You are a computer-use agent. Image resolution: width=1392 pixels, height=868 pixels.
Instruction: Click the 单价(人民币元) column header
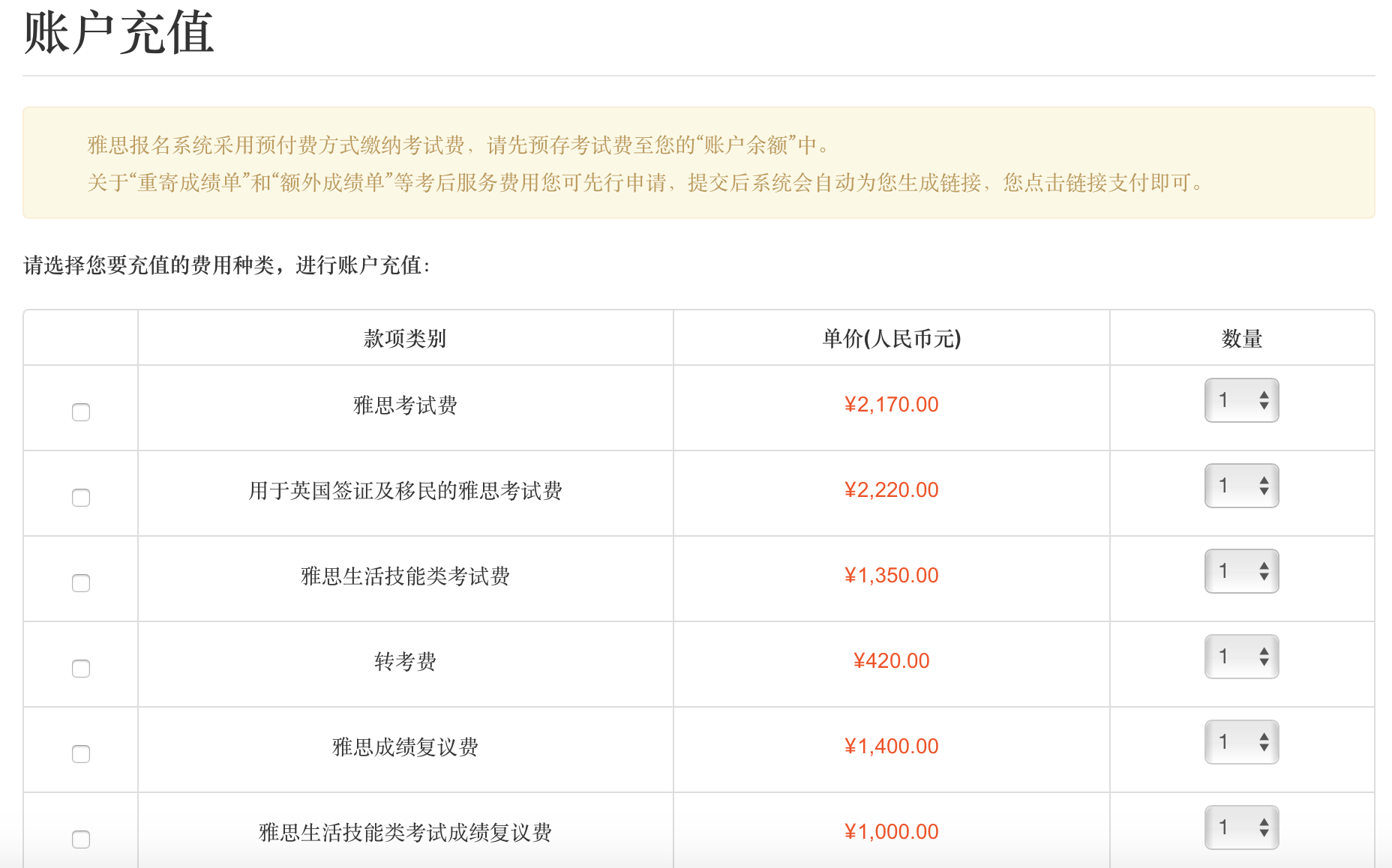click(891, 339)
